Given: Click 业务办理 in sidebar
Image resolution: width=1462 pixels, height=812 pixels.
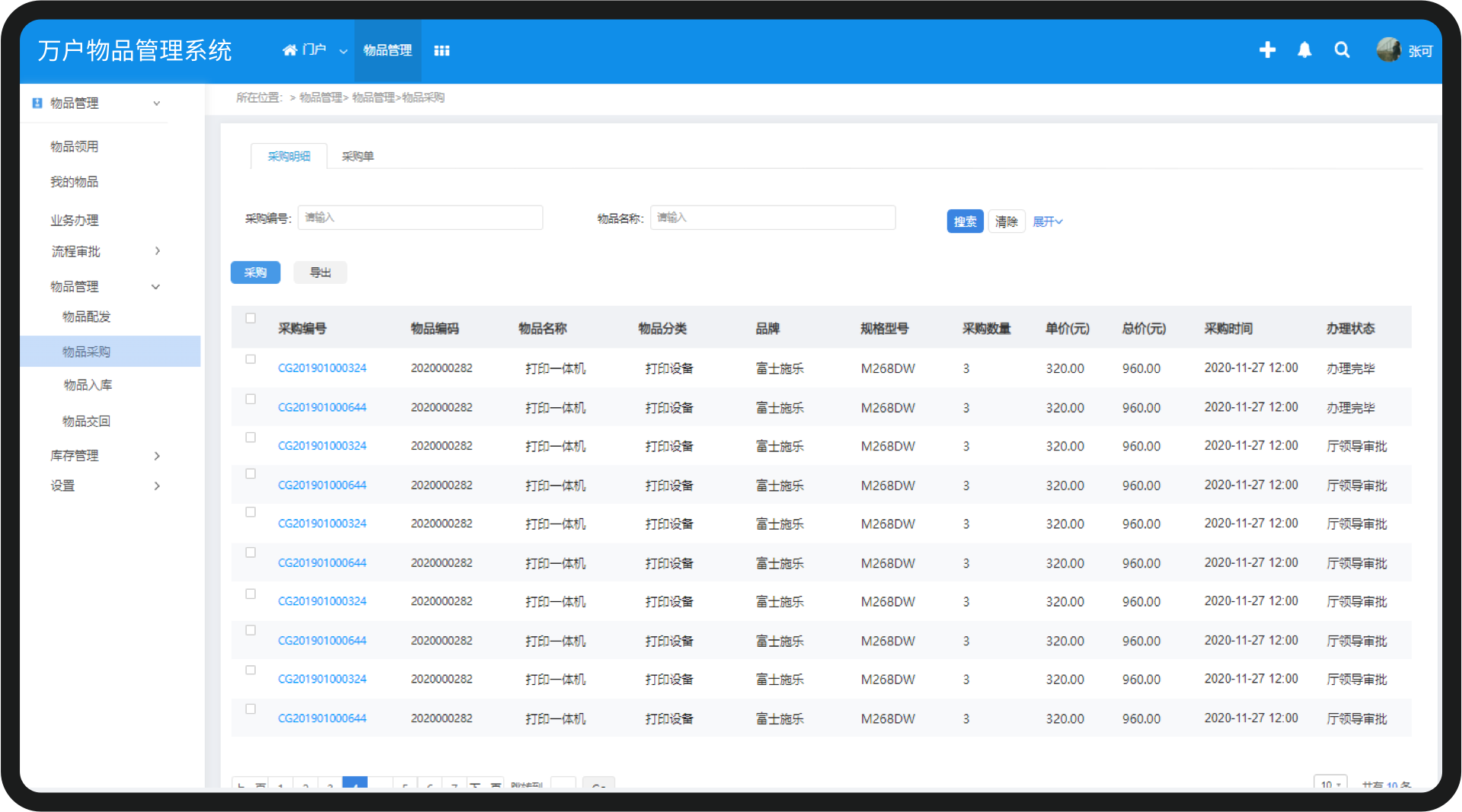Looking at the screenshot, I should click(x=75, y=221).
